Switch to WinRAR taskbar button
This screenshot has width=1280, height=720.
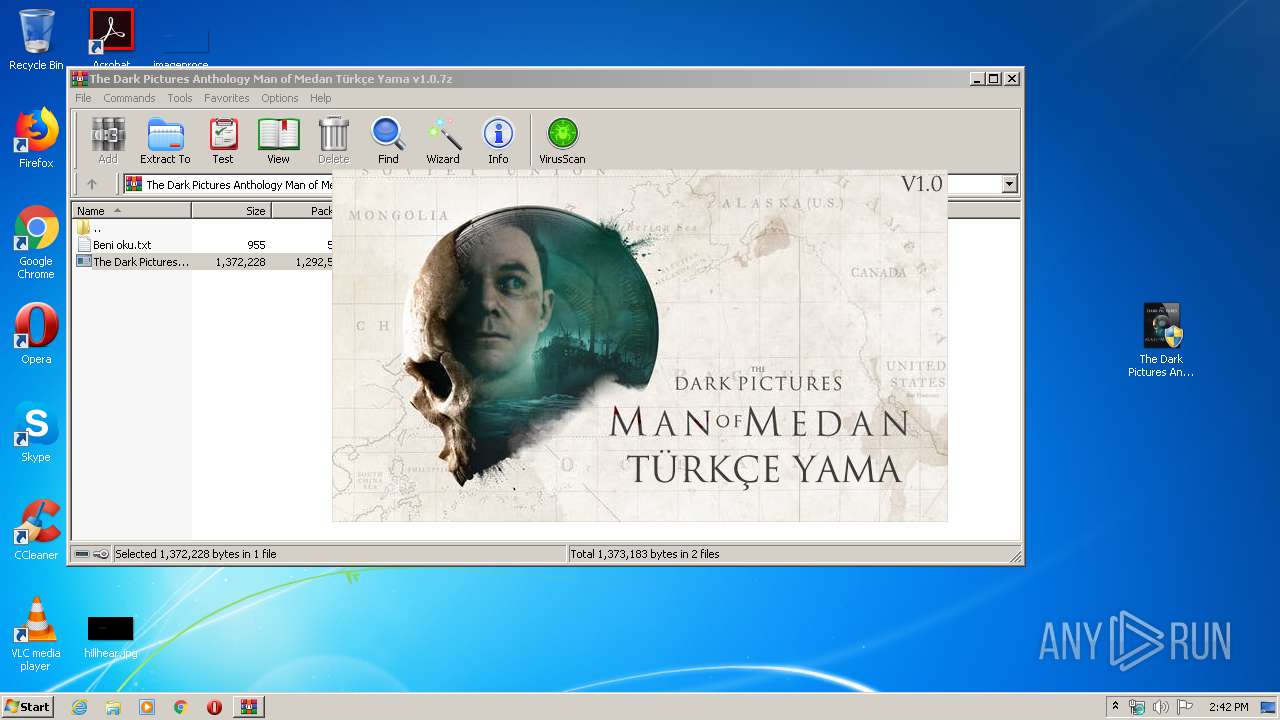[x=249, y=707]
